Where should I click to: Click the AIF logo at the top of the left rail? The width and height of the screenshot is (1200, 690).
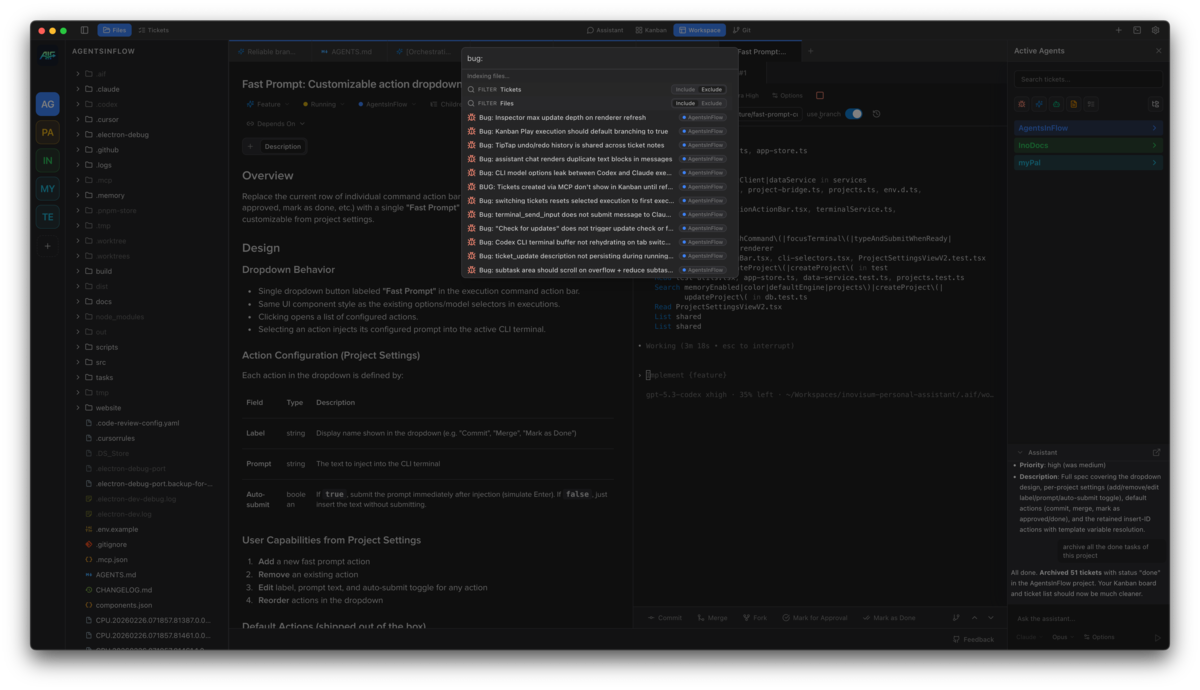click(47, 55)
